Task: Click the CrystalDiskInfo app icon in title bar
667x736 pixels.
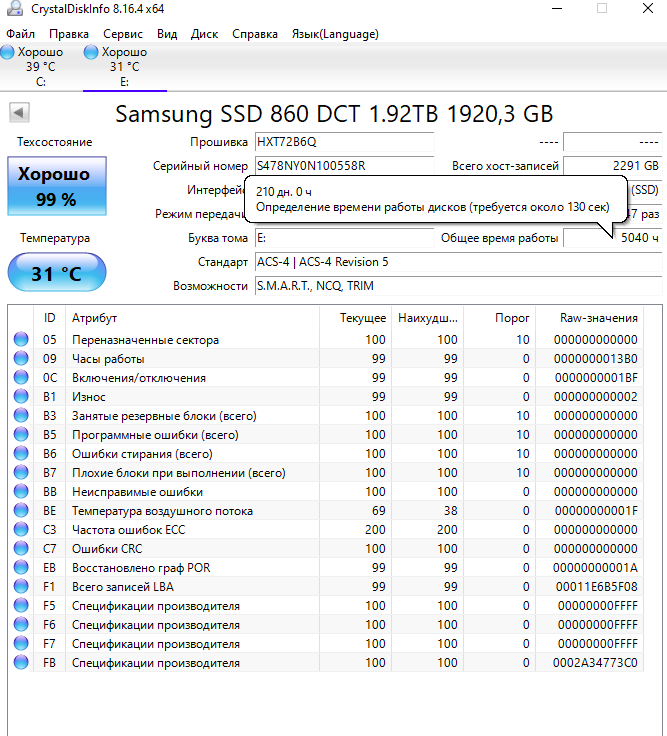Action: pos(15,8)
